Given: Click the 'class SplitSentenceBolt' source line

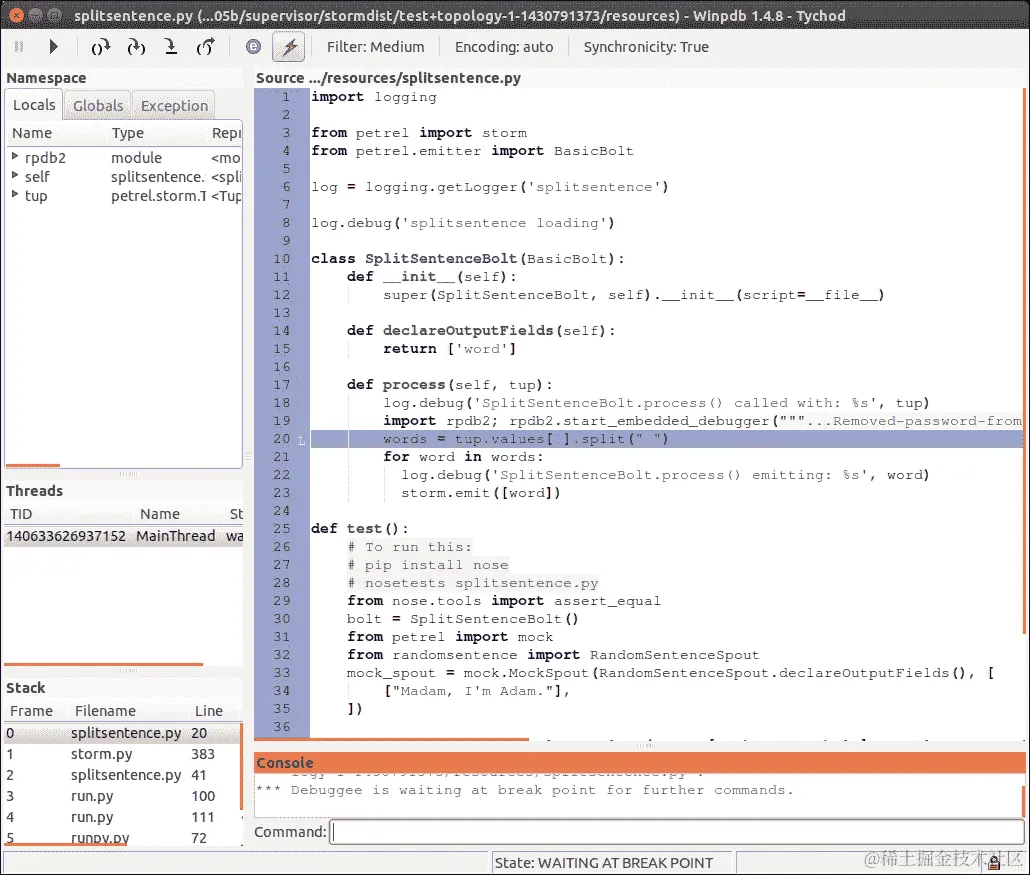Looking at the screenshot, I should (x=468, y=259).
